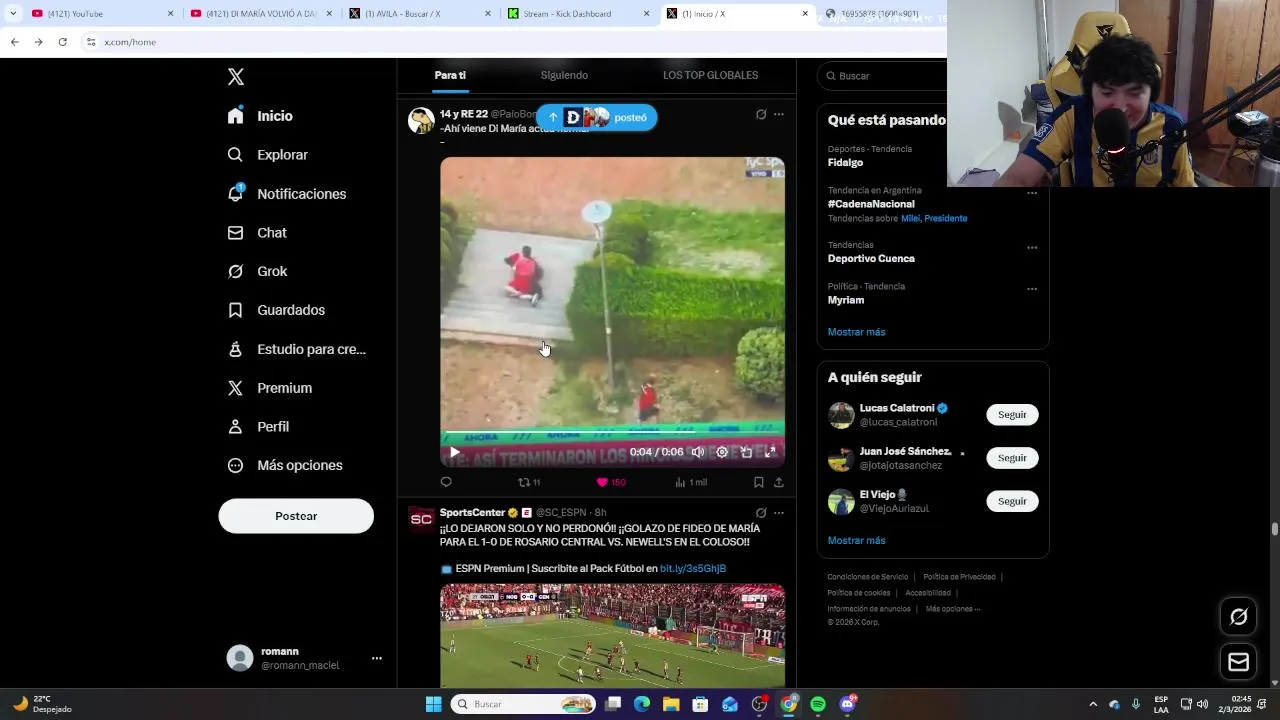Click the video progress bar
This screenshot has height=720, width=1280.
tap(612, 433)
